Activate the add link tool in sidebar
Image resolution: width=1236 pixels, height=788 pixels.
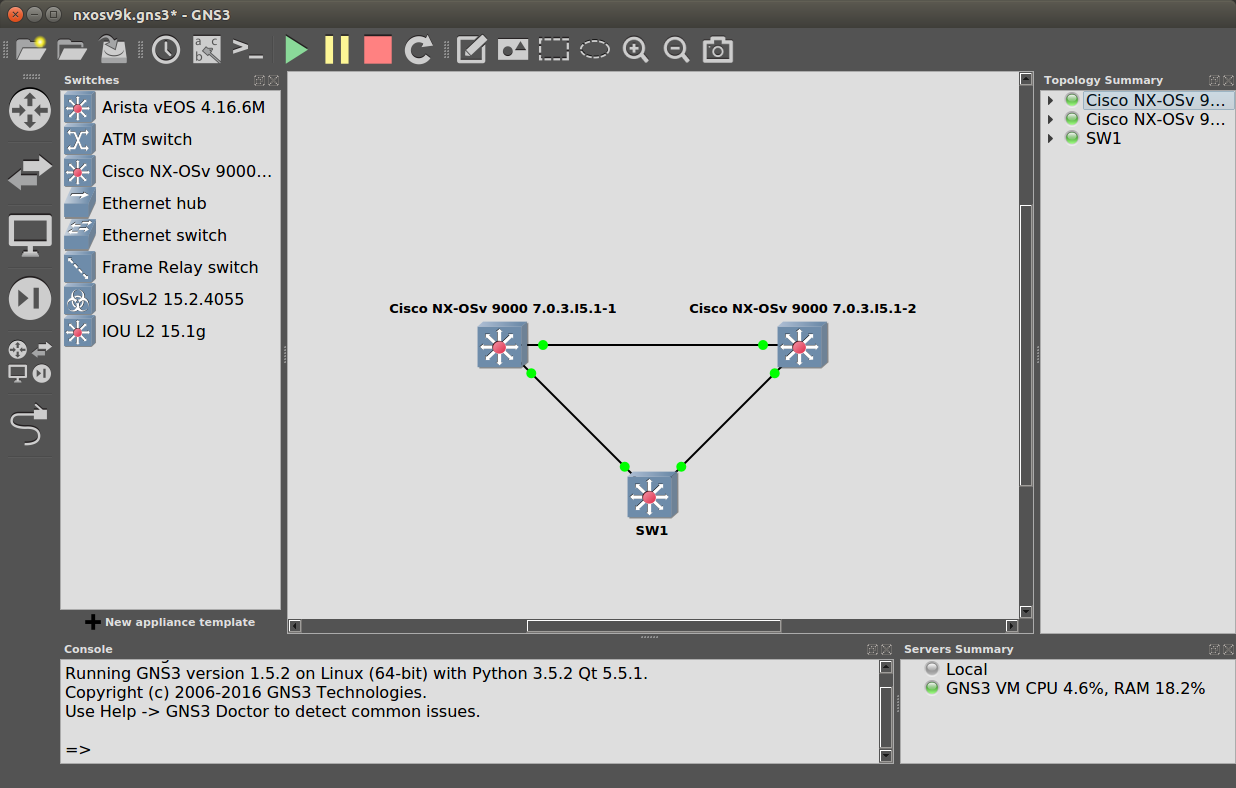[x=30, y=426]
